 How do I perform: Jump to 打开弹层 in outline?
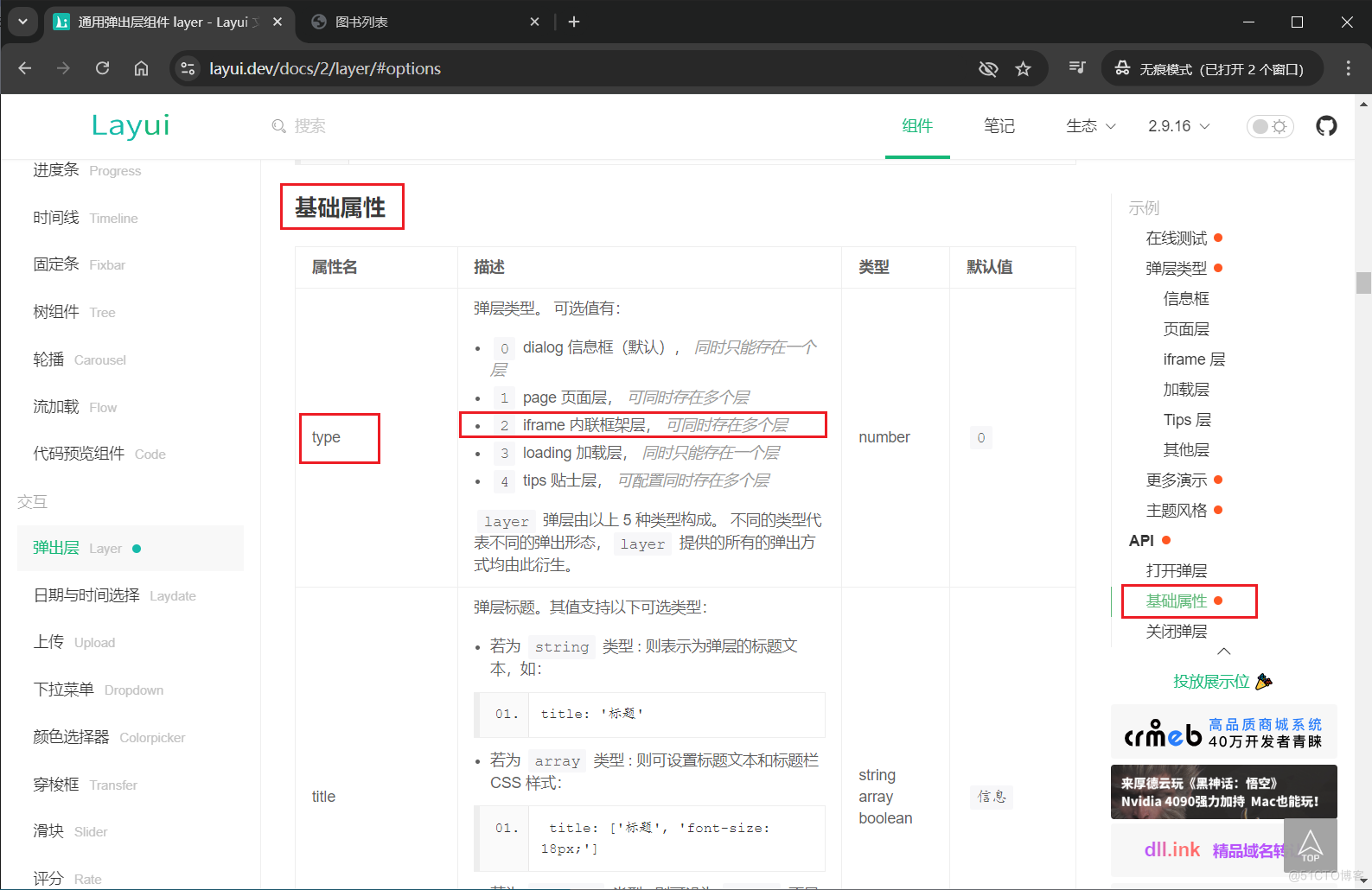click(1177, 571)
